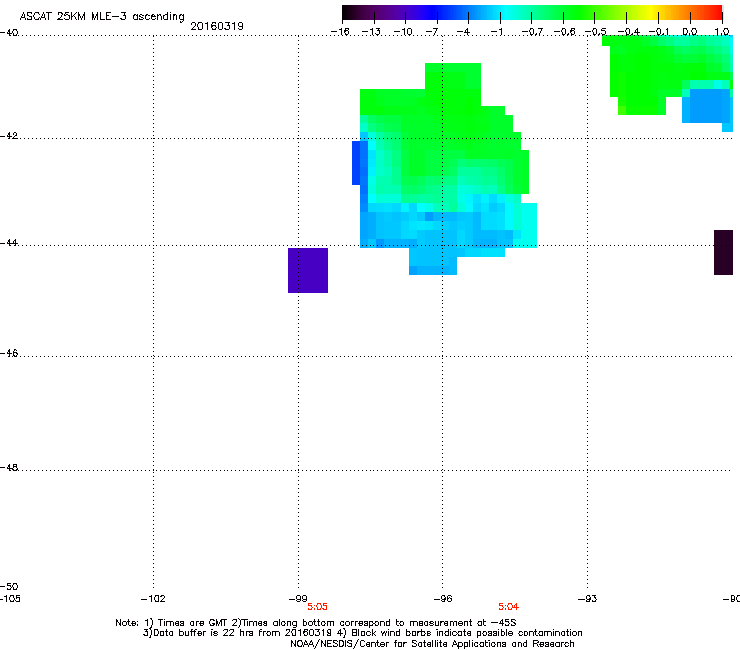740x650 pixels.
Task: Click the note "Times are GMT"
Action: pos(190,623)
